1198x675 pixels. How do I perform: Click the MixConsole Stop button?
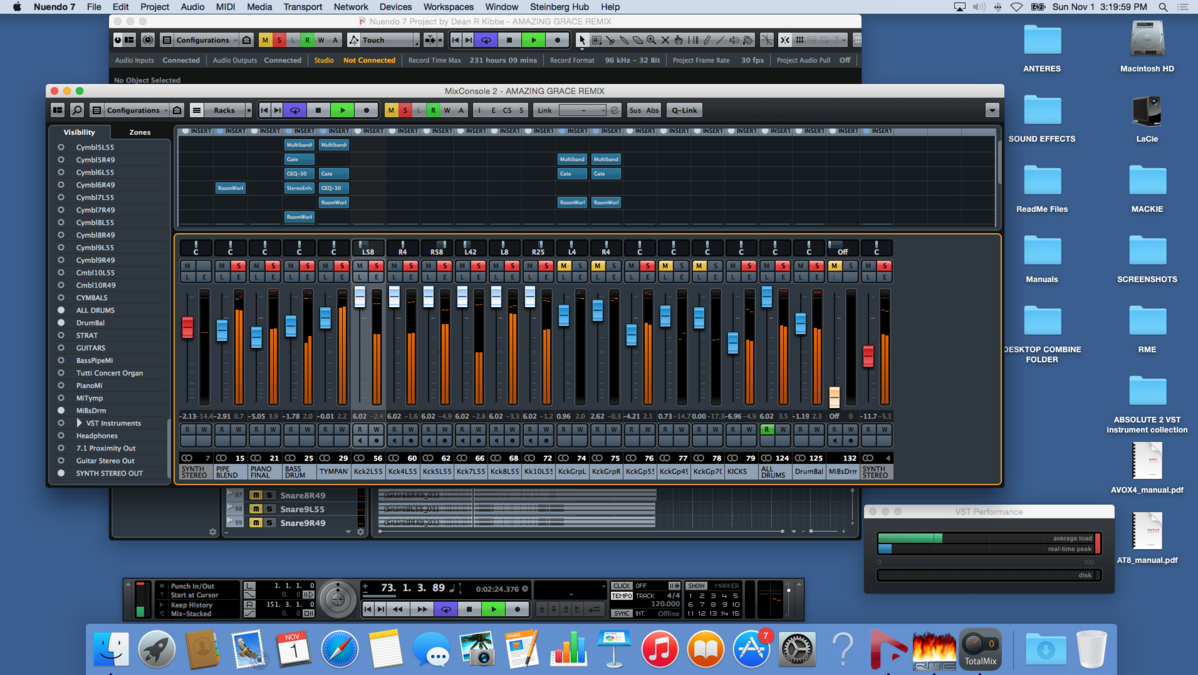coord(319,110)
